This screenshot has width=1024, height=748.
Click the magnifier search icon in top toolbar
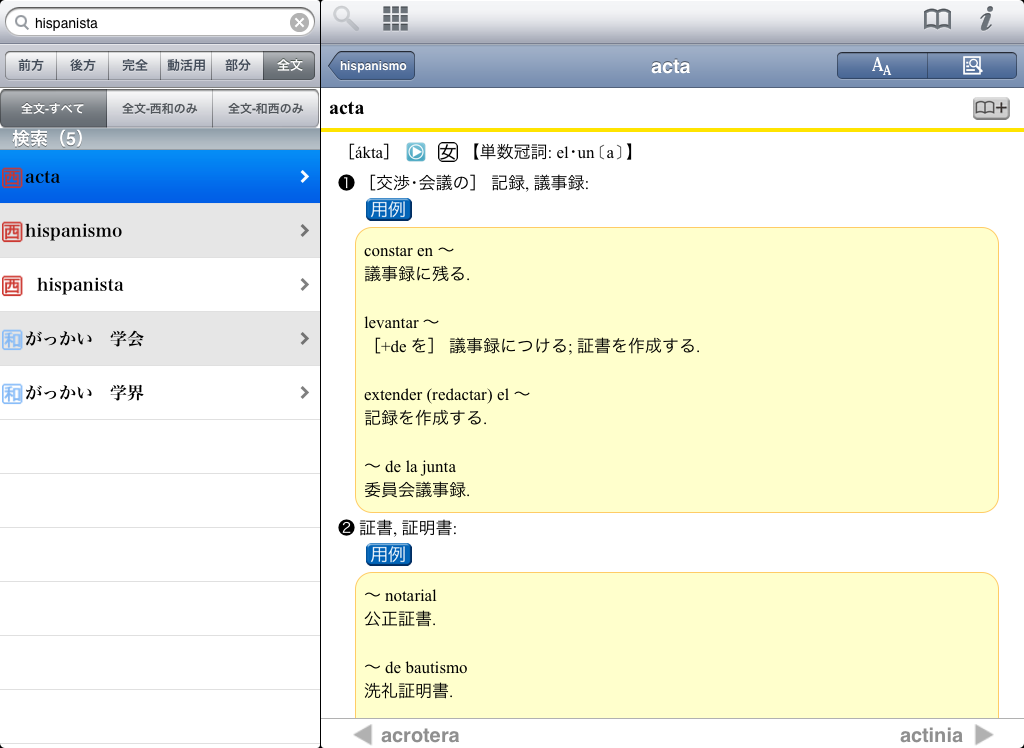[346, 18]
